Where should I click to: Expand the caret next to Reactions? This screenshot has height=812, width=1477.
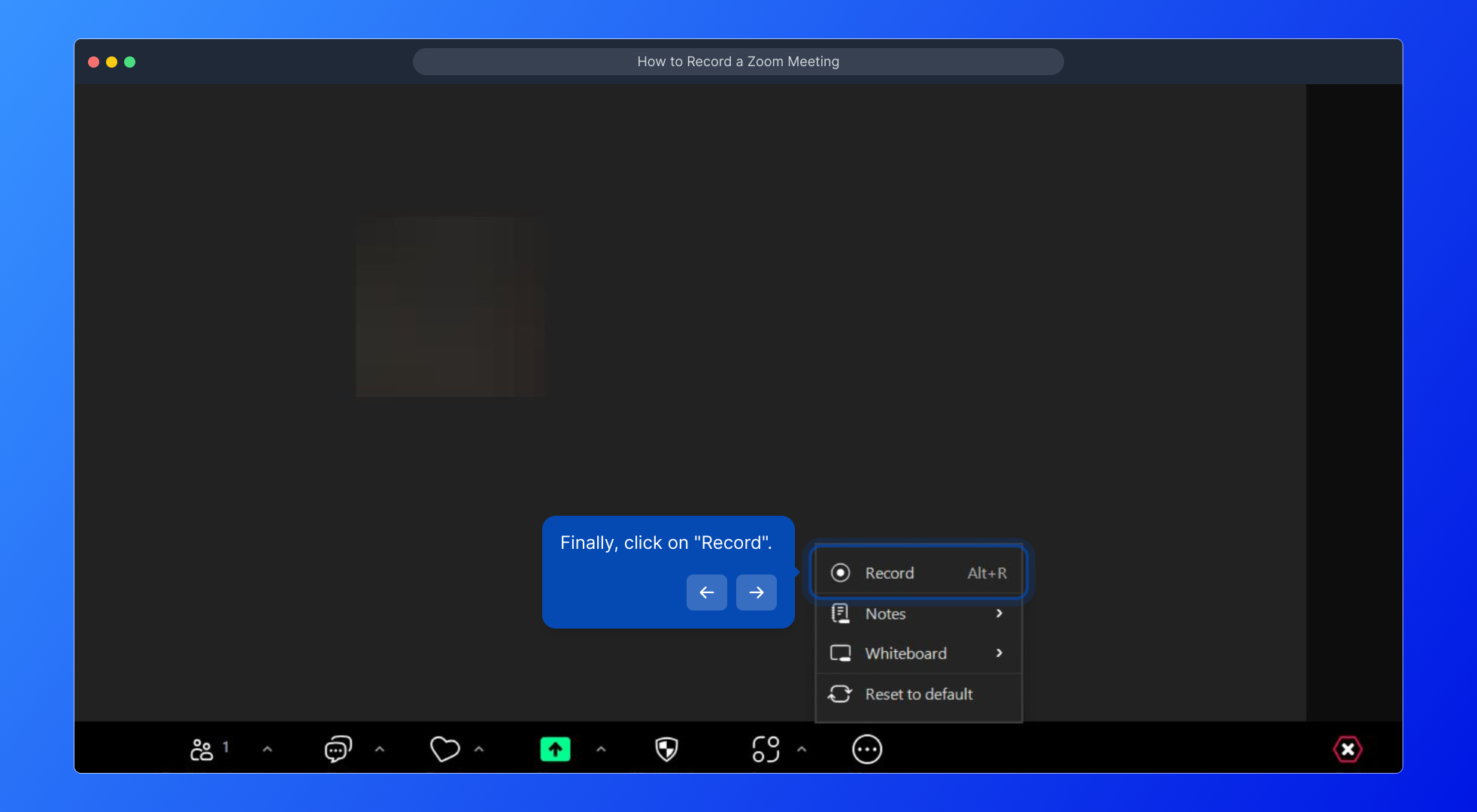[479, 750]
